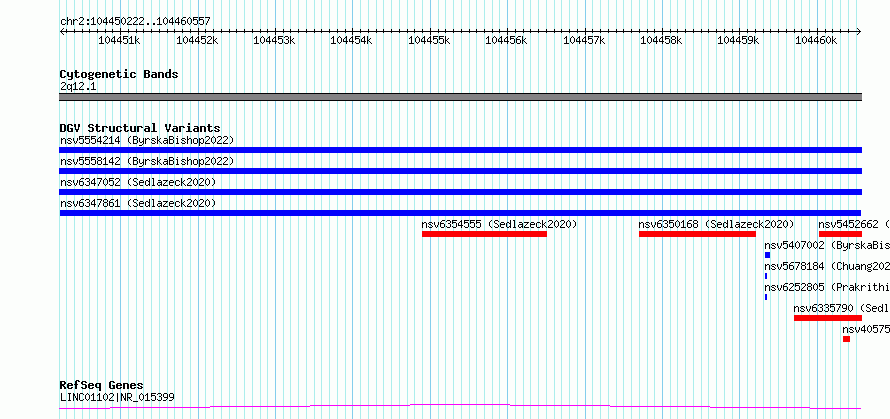The height and width of the screenshot is (419, 890).
Task: Click the 2q12.1 band label
Action: pos(78,86)
